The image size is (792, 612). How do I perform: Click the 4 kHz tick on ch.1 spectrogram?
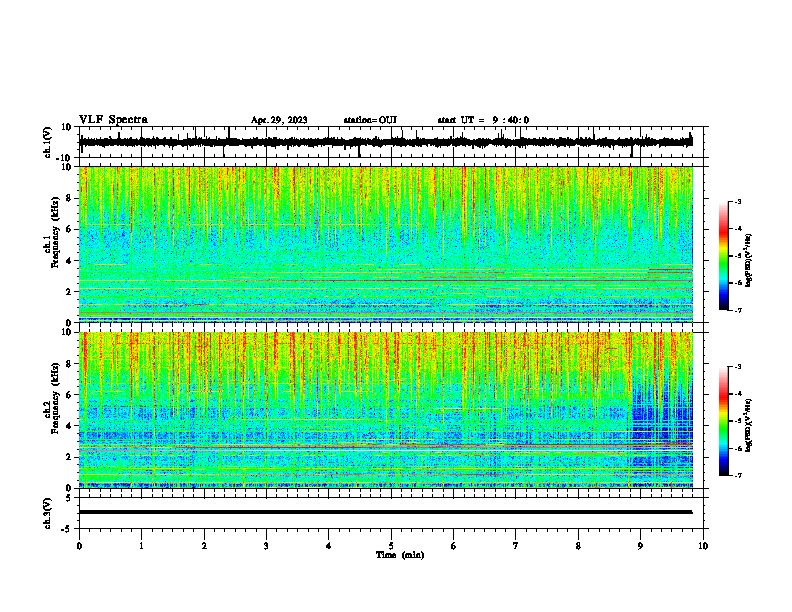click(69, 261)
